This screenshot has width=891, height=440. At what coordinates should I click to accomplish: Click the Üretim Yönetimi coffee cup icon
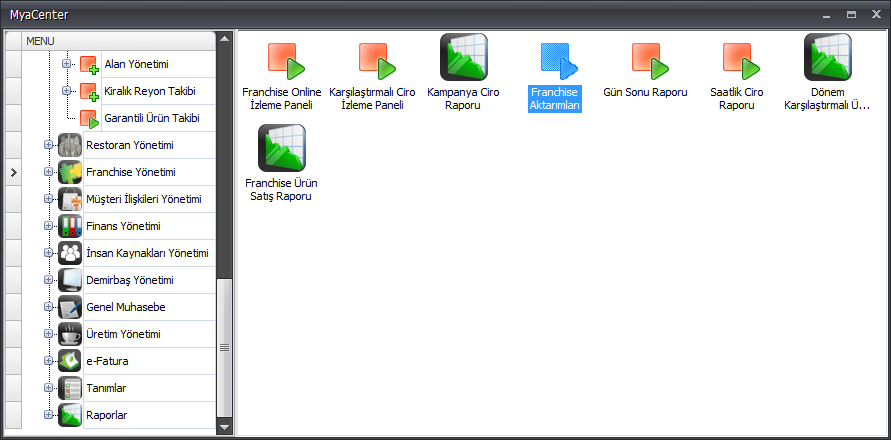coord(70,334)
